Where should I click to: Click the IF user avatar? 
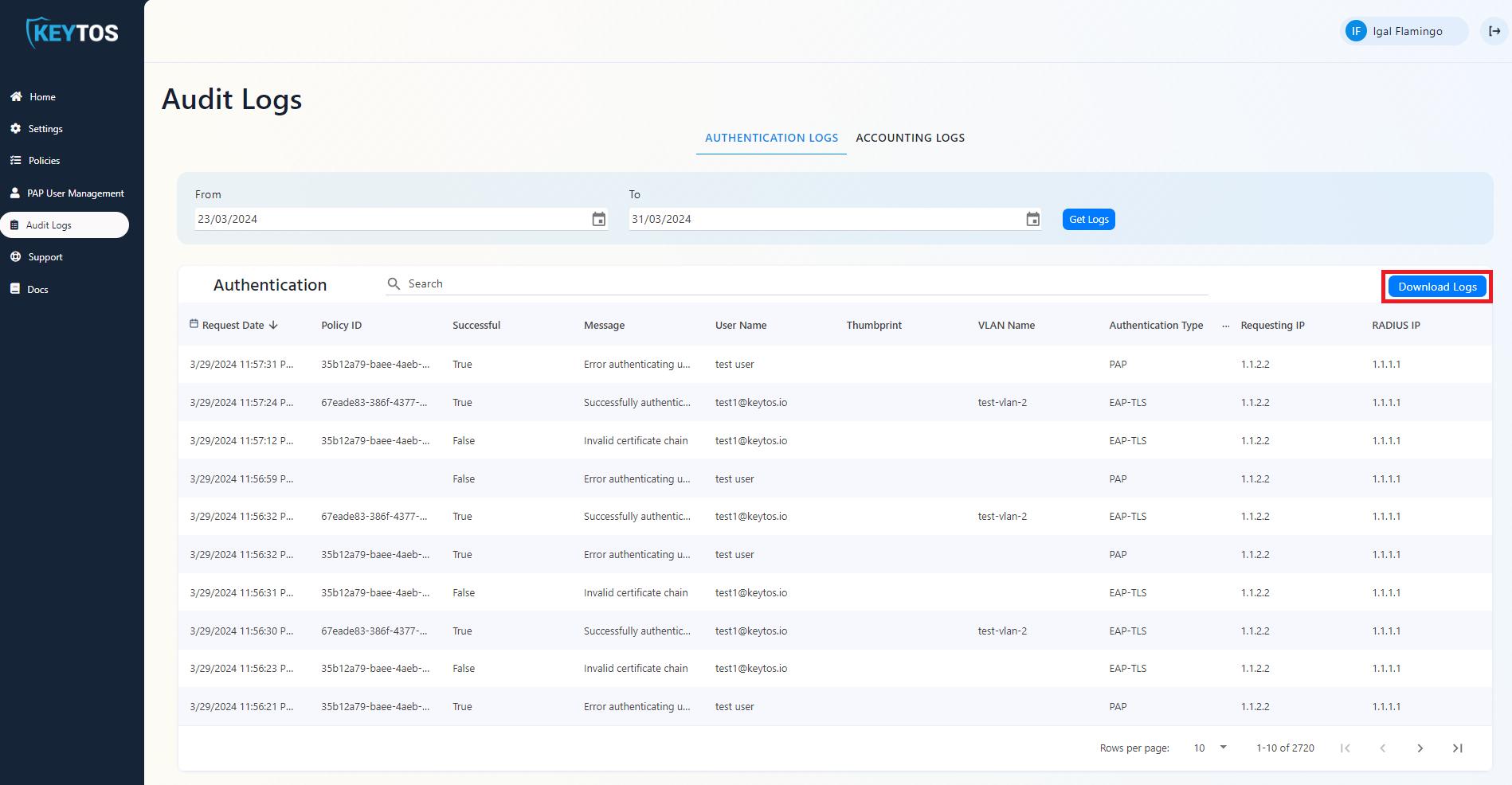[x=1356, y=31]
